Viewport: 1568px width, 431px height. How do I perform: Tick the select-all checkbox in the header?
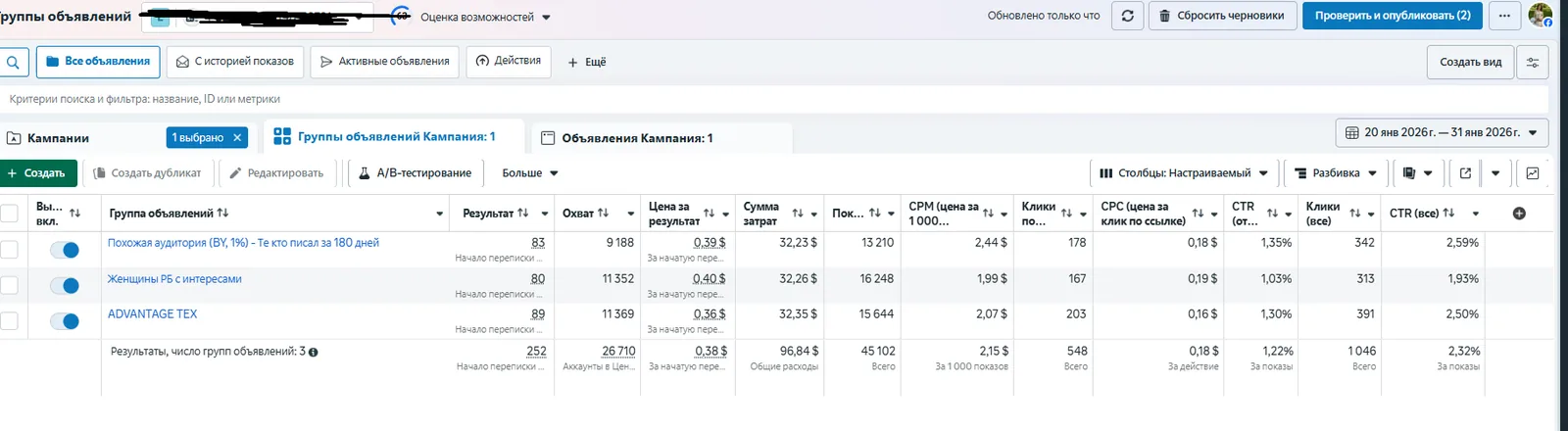[9, 214]
